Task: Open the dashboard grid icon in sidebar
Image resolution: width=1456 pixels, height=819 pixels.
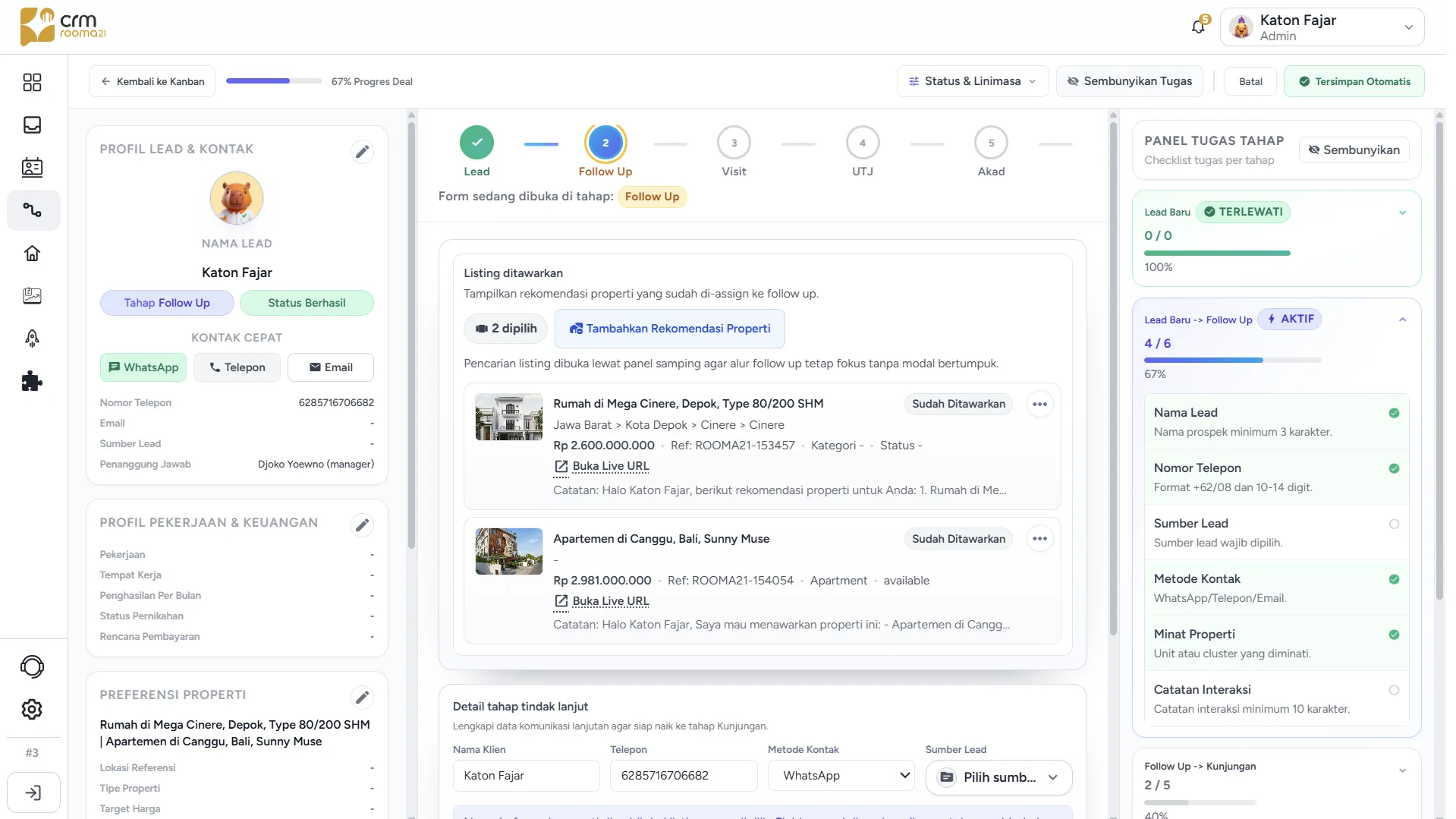Action: coord(32,82)
